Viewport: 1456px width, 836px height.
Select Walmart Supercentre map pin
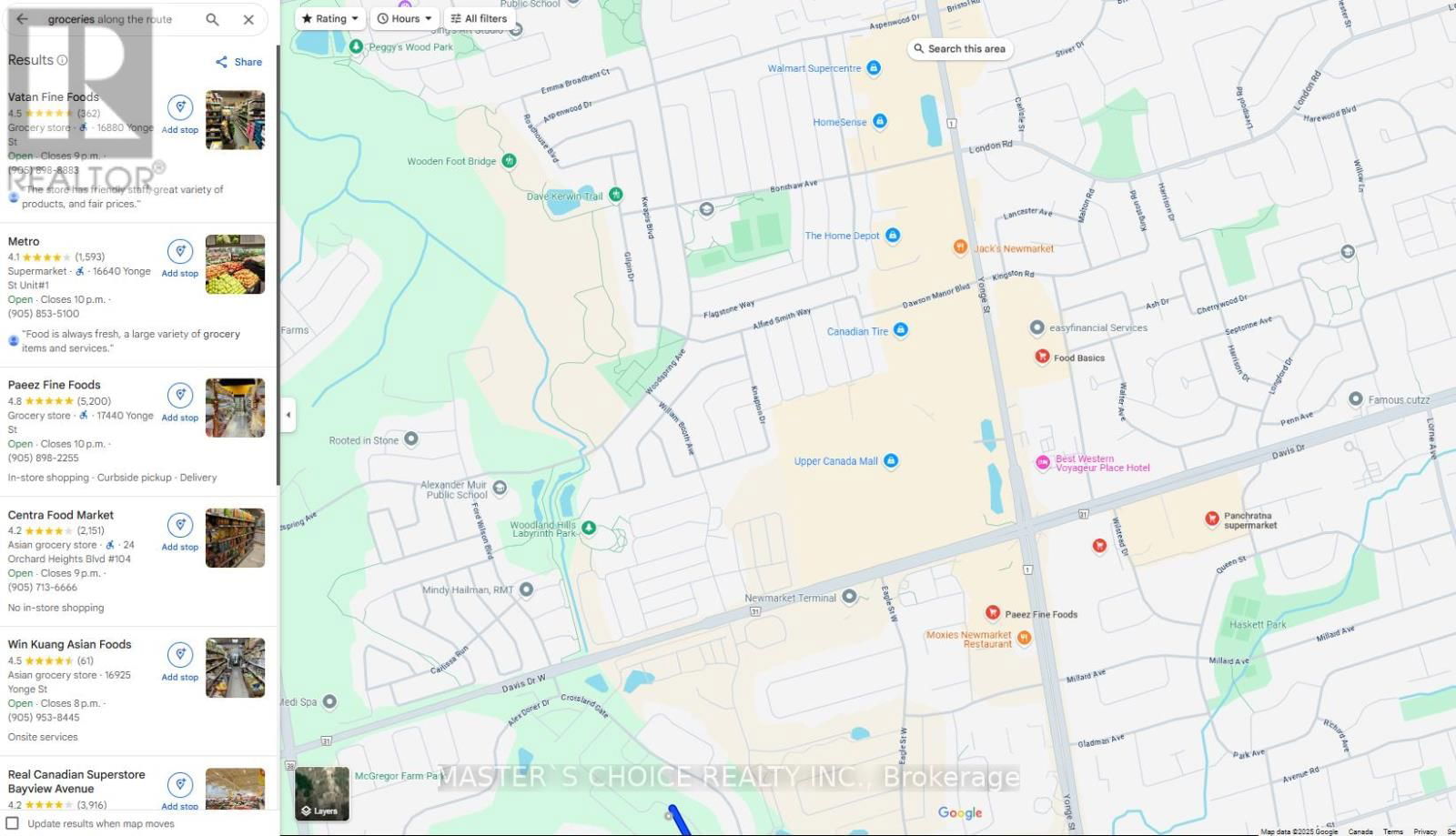coord(874,68)
